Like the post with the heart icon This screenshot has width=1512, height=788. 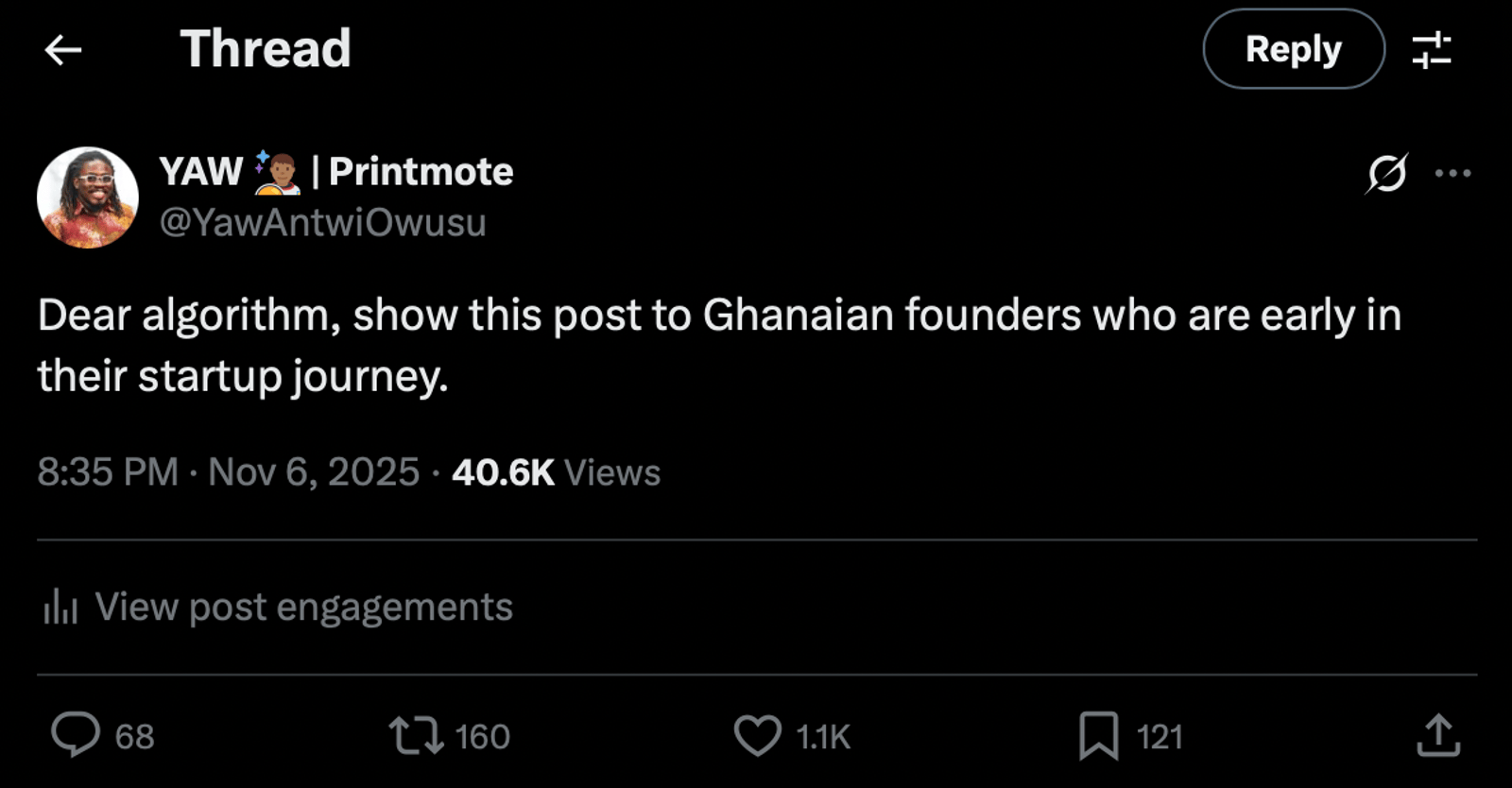click(758, 736)
